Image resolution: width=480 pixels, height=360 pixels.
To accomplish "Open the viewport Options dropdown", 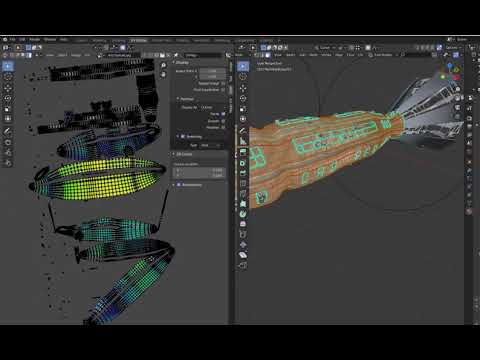I will (x=454, y=48).
